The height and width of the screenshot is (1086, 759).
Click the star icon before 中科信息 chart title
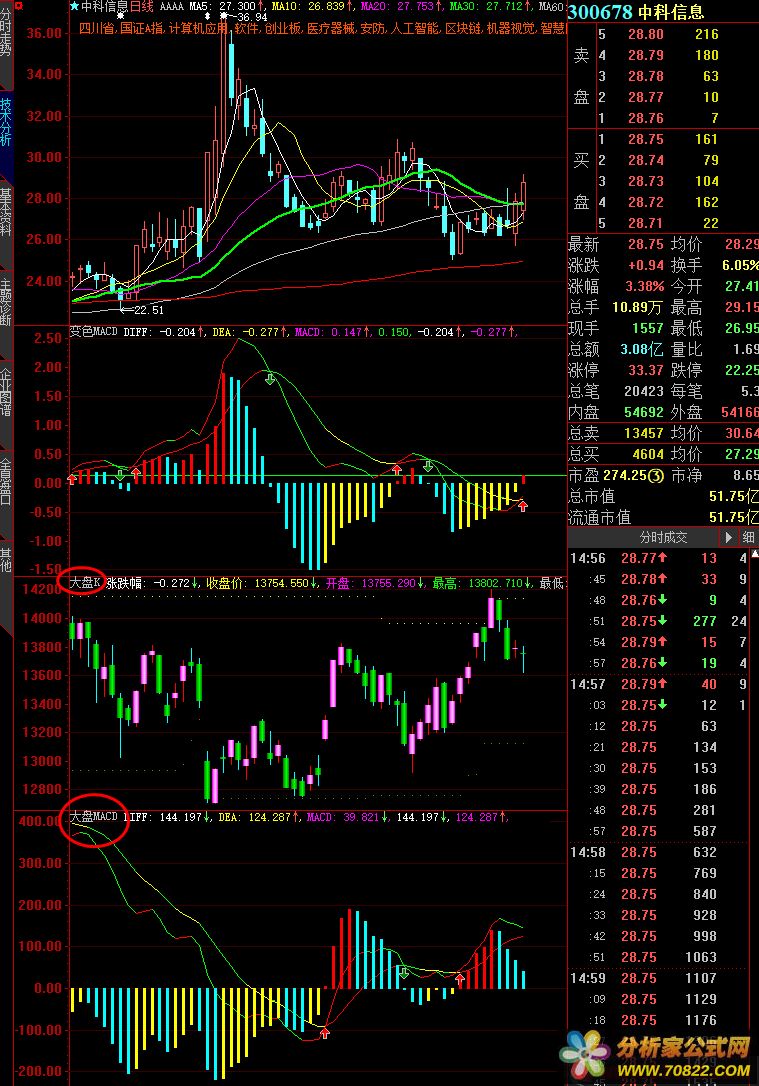point(74,6)
